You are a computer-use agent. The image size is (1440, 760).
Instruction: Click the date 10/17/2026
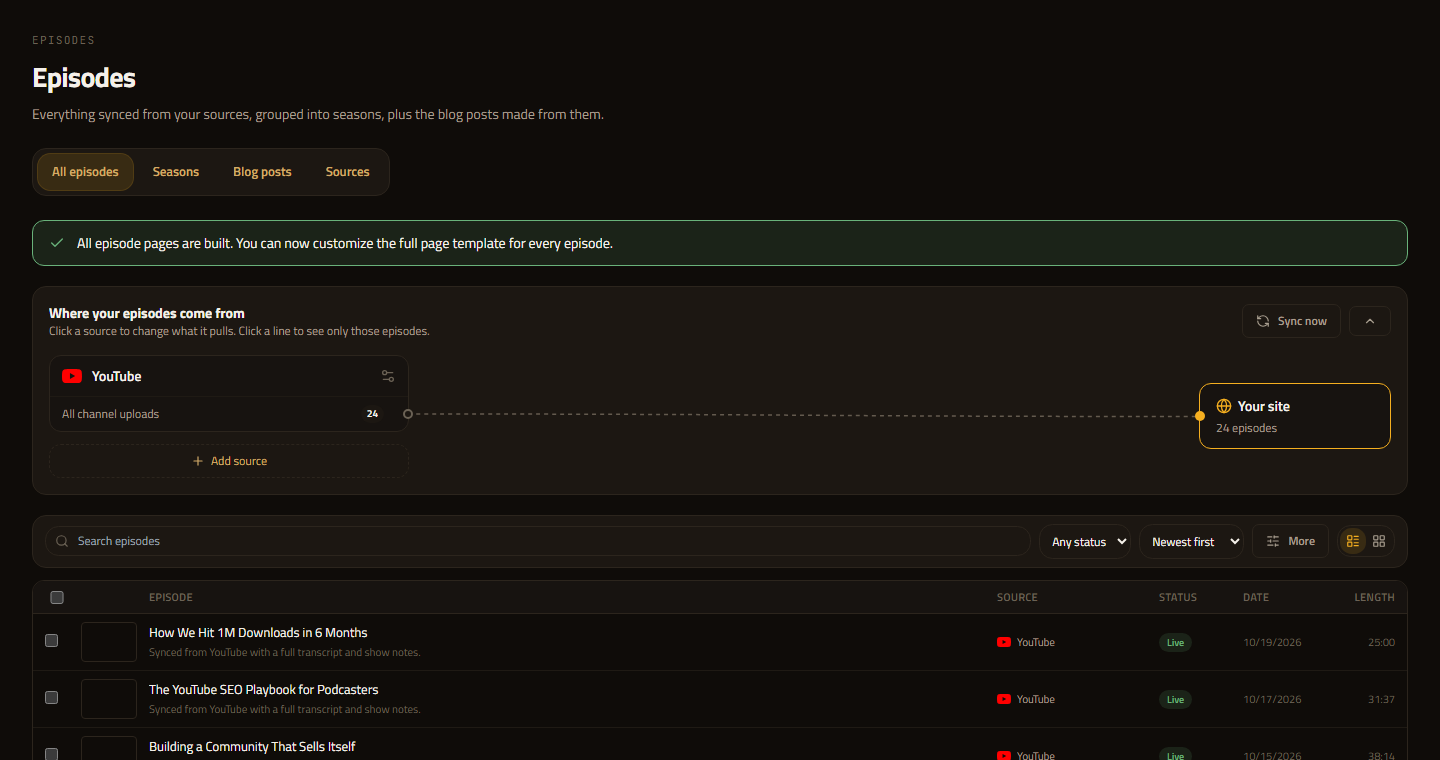[x=1272, y=699]
